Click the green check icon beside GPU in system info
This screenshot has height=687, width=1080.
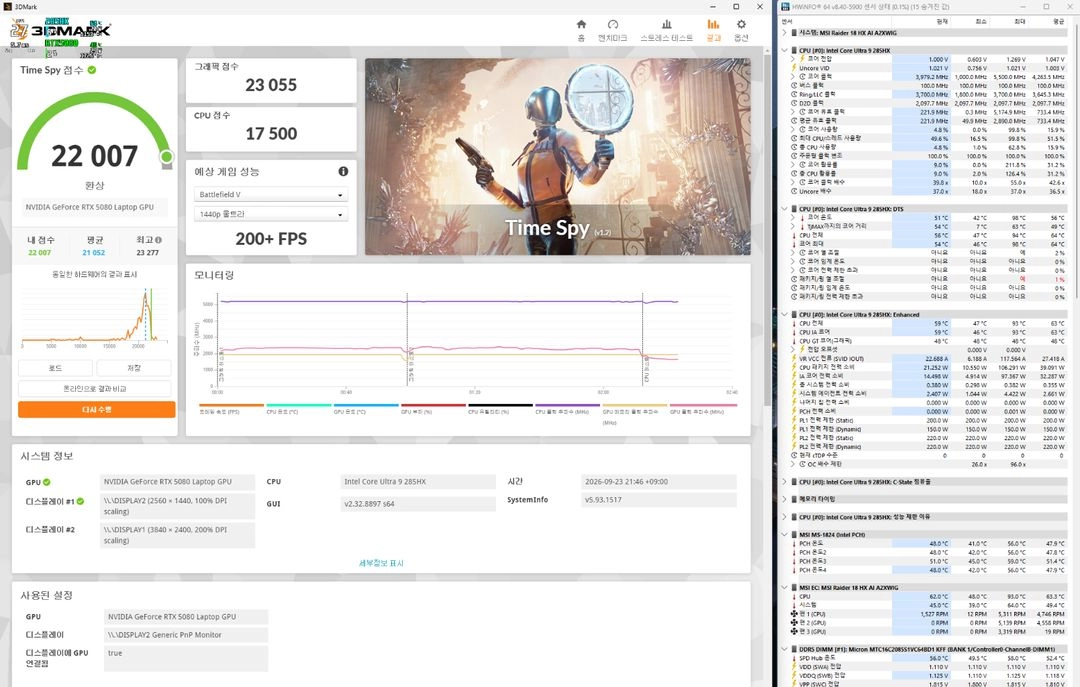[x=47, y=482]
